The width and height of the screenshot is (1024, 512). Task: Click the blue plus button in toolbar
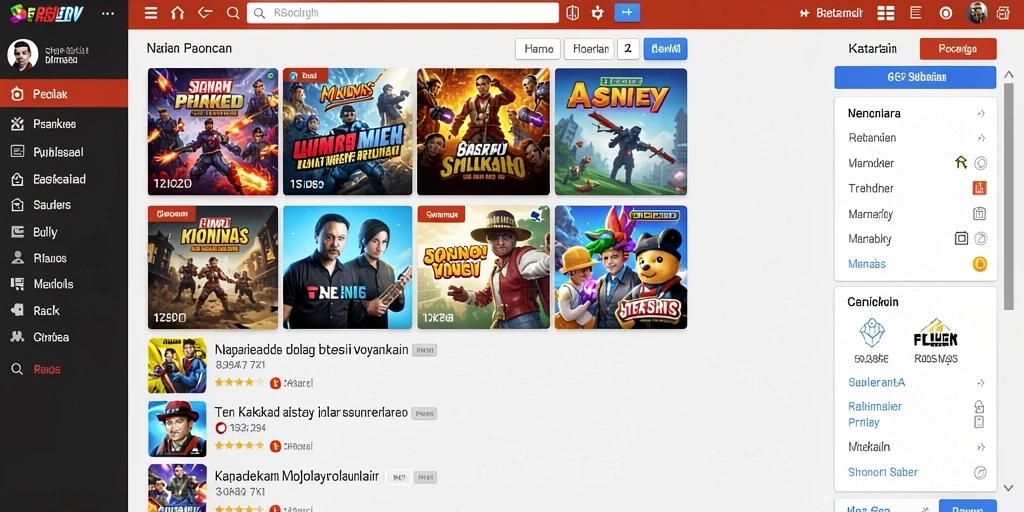(x=628, y=12)
